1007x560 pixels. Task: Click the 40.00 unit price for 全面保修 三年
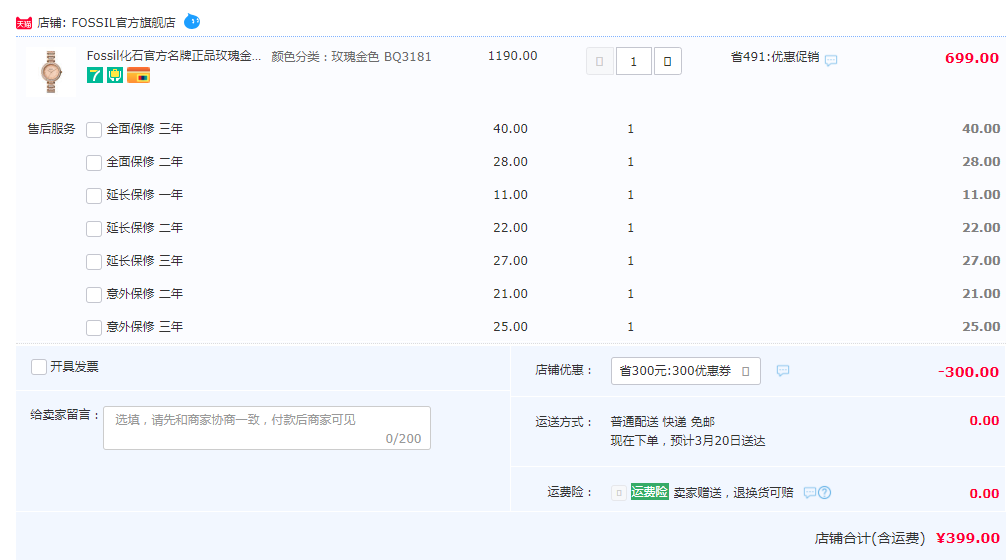(511, 129)
